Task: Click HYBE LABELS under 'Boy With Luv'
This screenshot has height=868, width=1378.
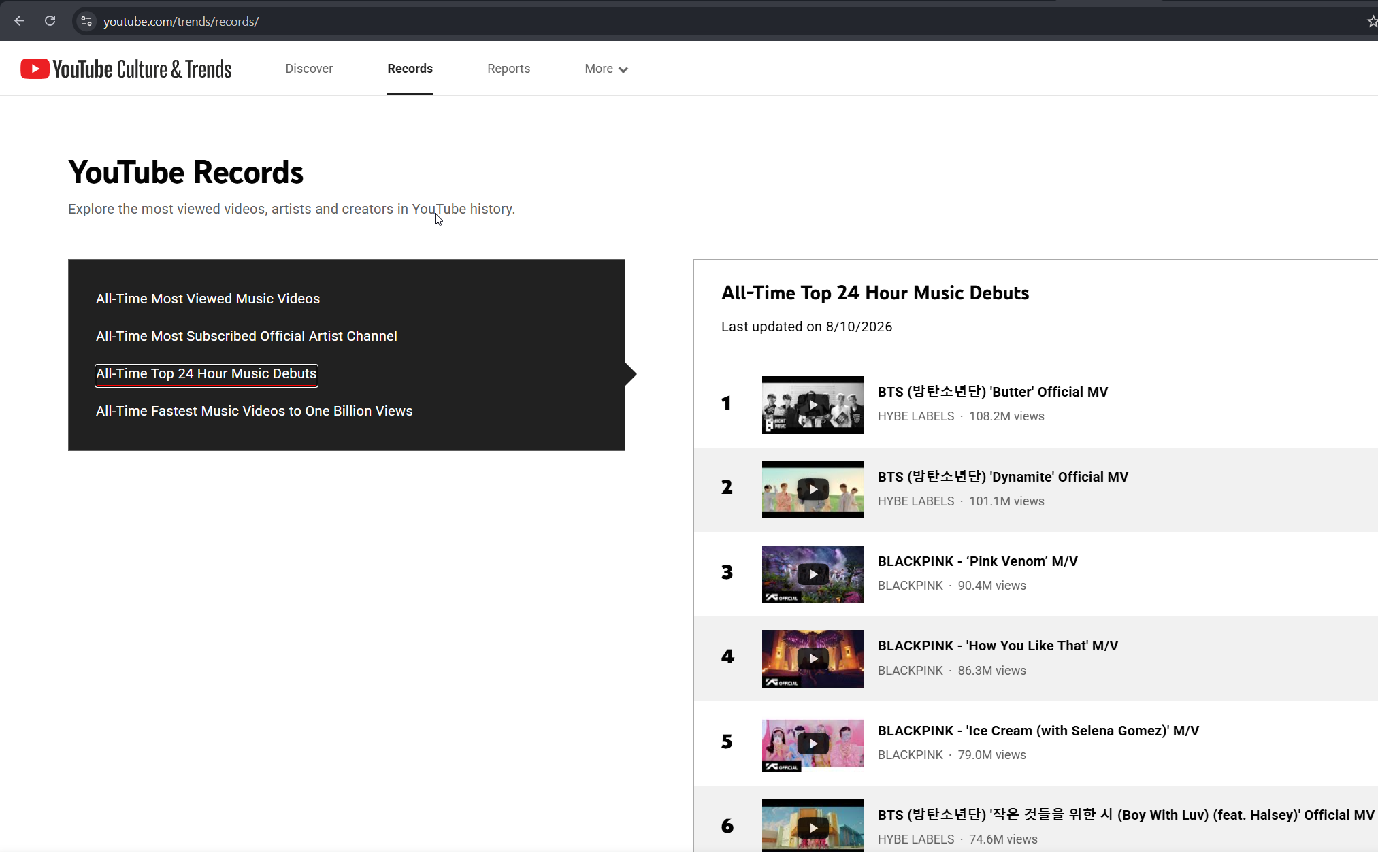Action: tap(916, 839)
